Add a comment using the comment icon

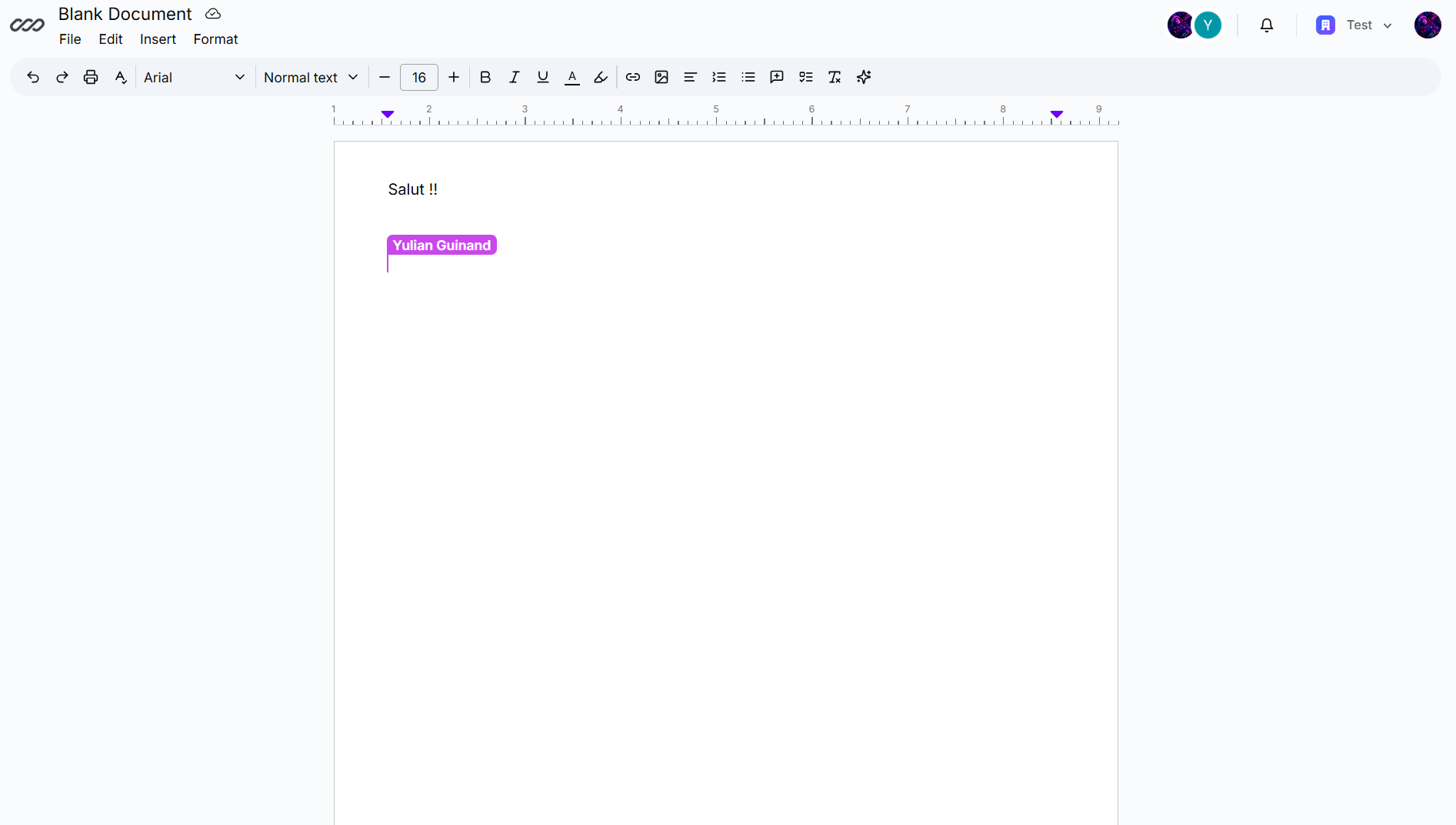point(777,77)
